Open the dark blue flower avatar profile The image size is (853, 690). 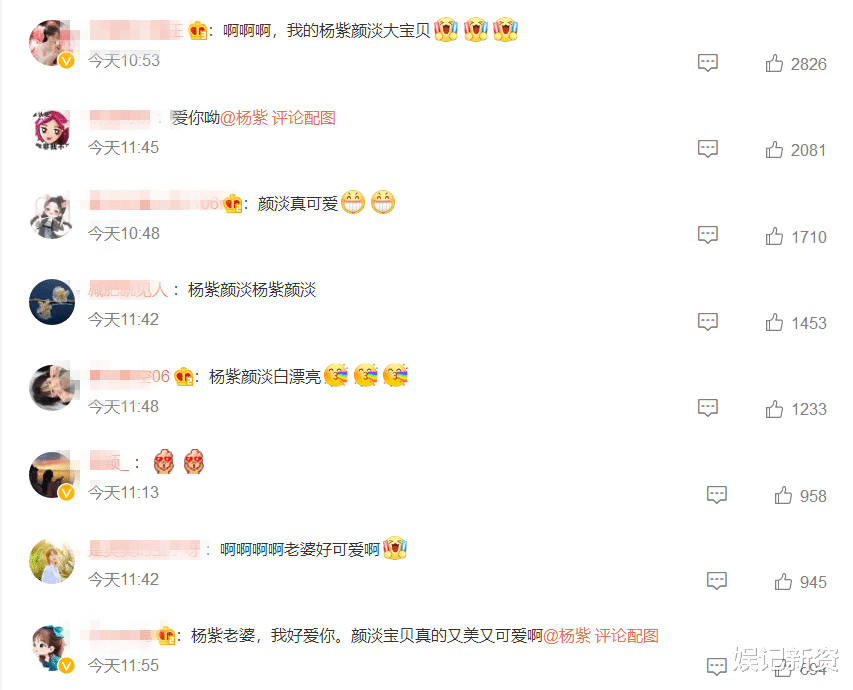[x=52, y=302]
